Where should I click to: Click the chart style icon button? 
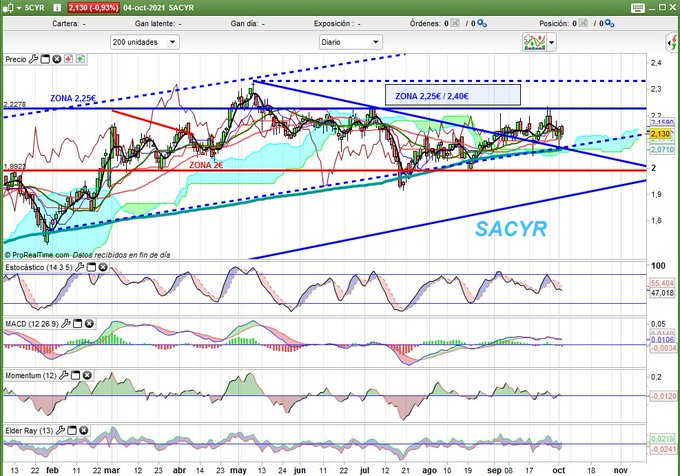click(x=534, y=42)
